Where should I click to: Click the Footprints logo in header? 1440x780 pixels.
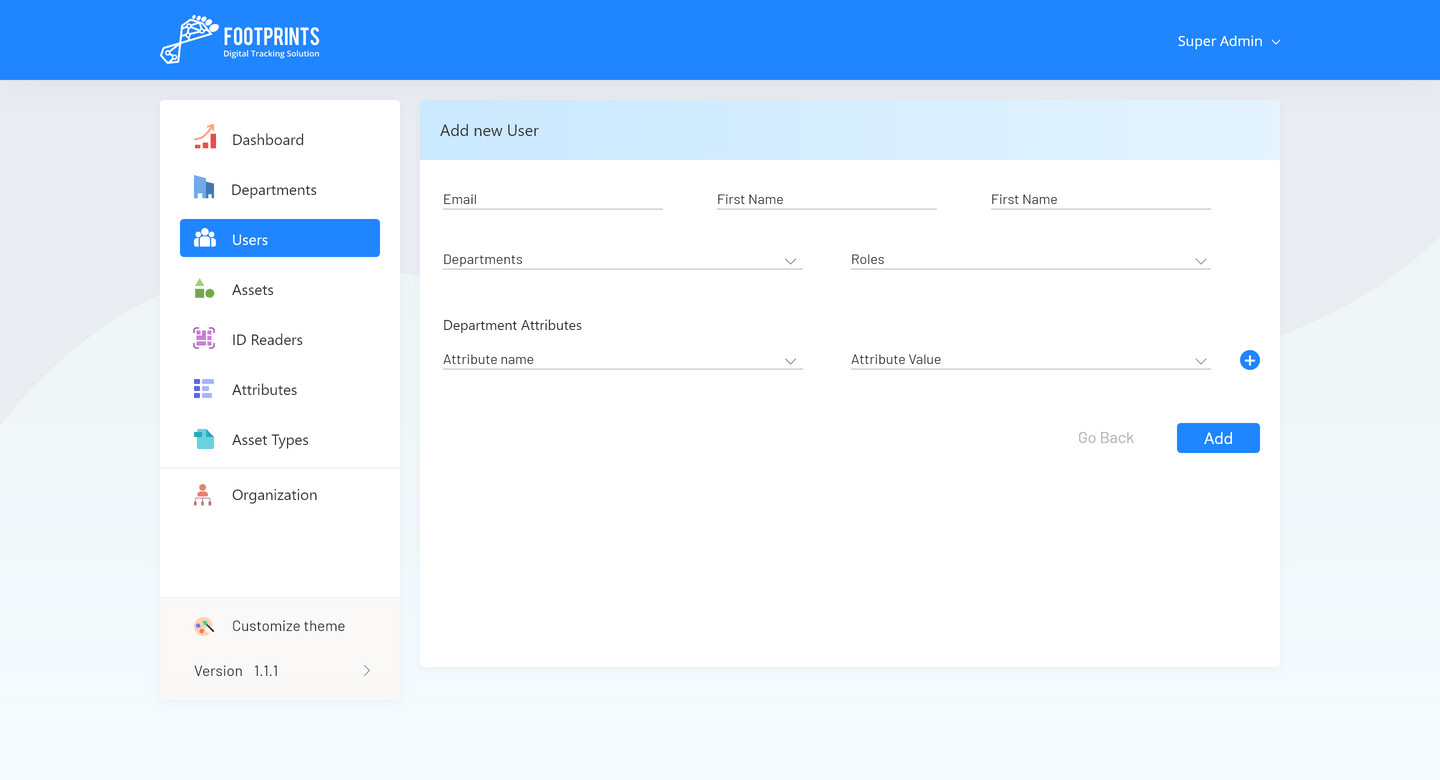tap(240, 40)
